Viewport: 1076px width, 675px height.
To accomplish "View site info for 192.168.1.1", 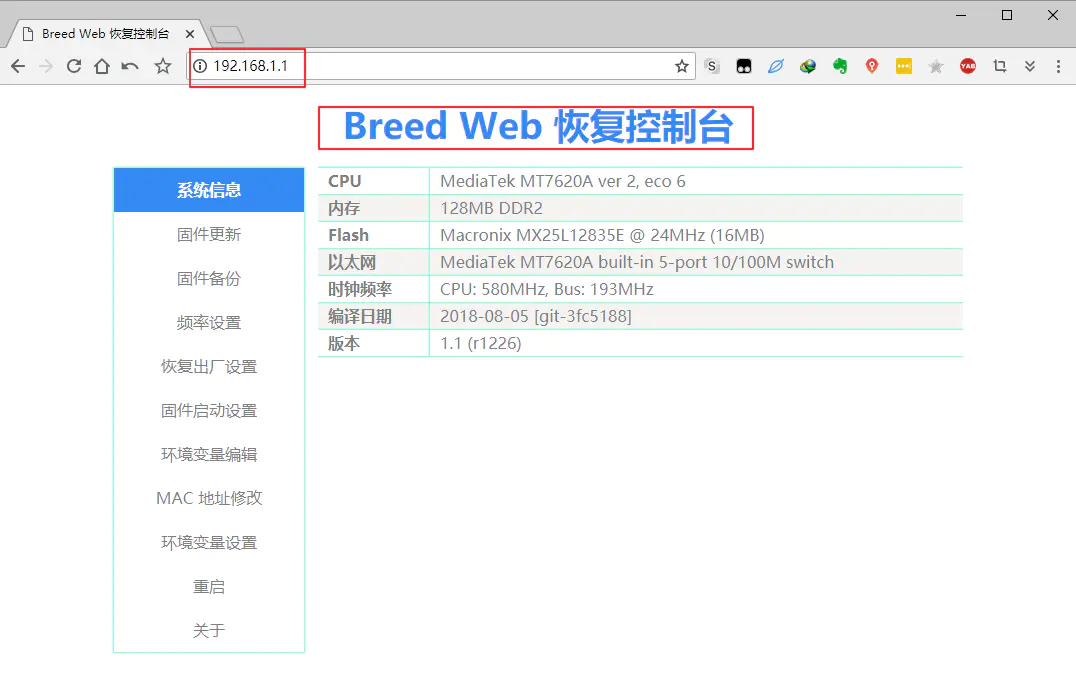I will (200, 66).
